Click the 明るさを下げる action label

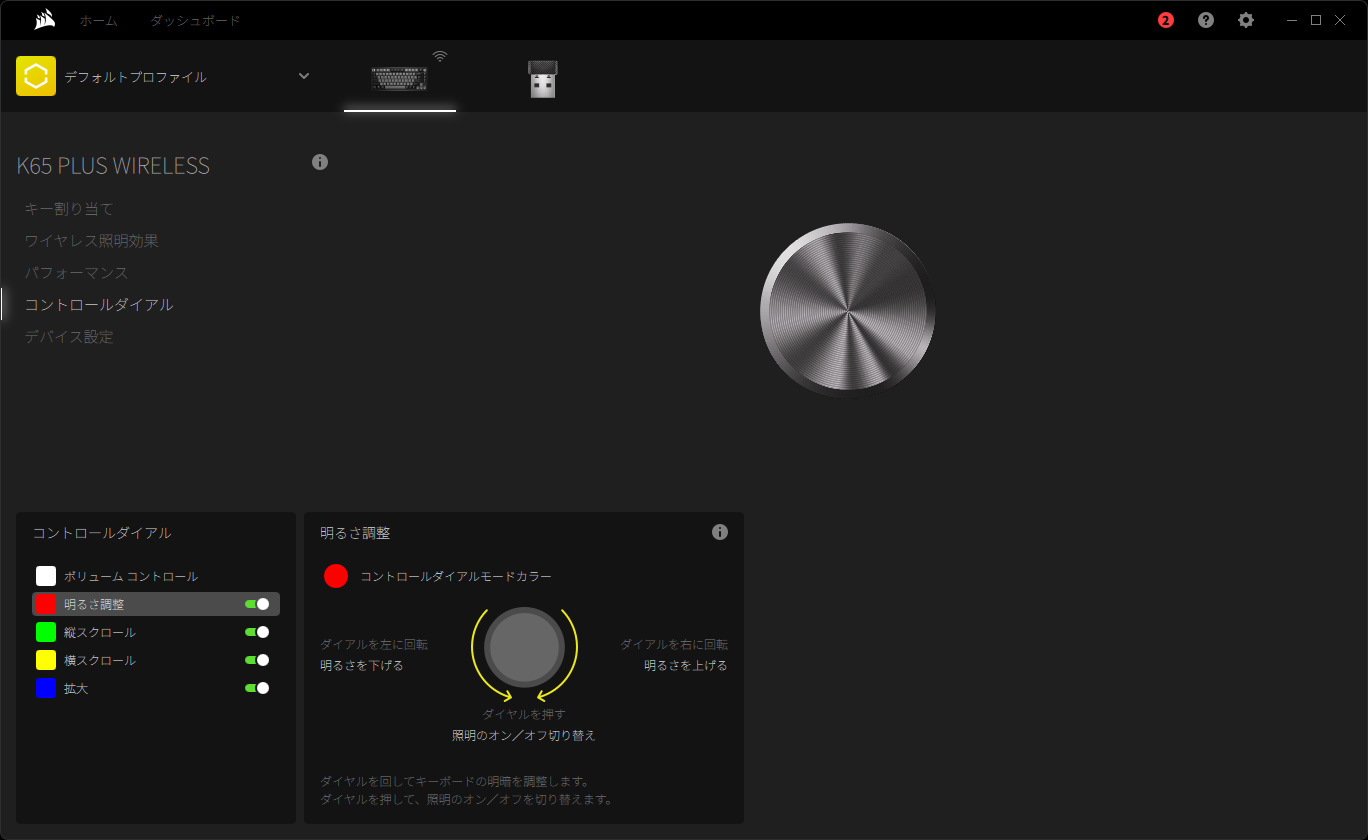click(x=362, y=665)
